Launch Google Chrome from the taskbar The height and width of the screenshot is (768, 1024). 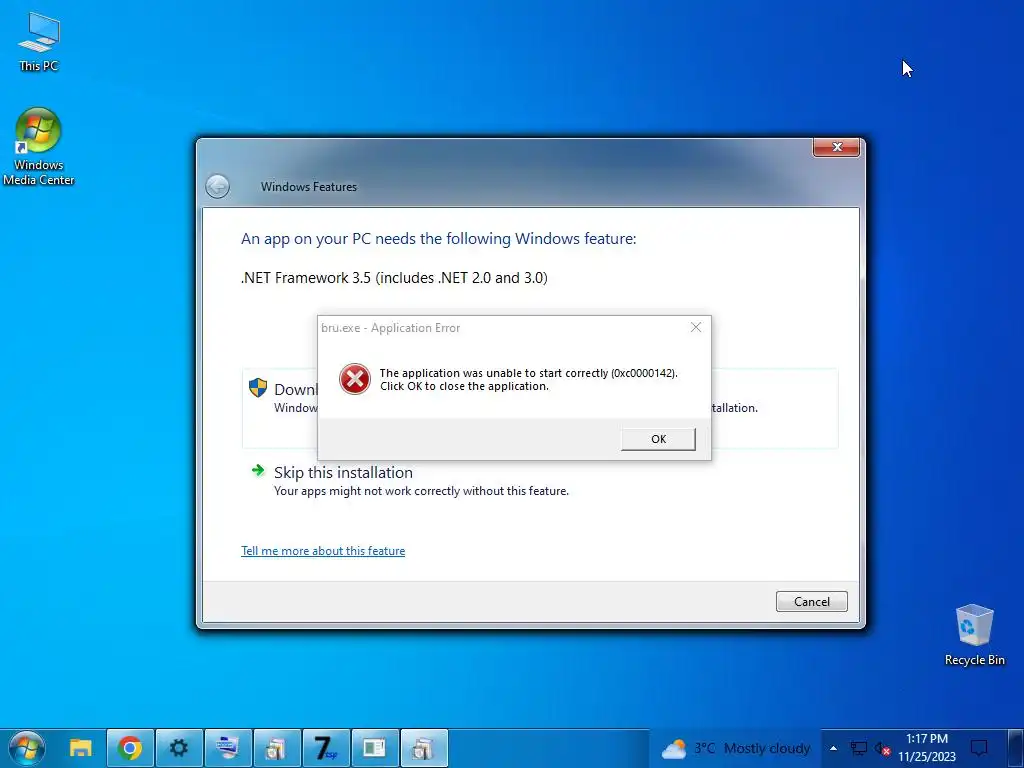(130, 748)
